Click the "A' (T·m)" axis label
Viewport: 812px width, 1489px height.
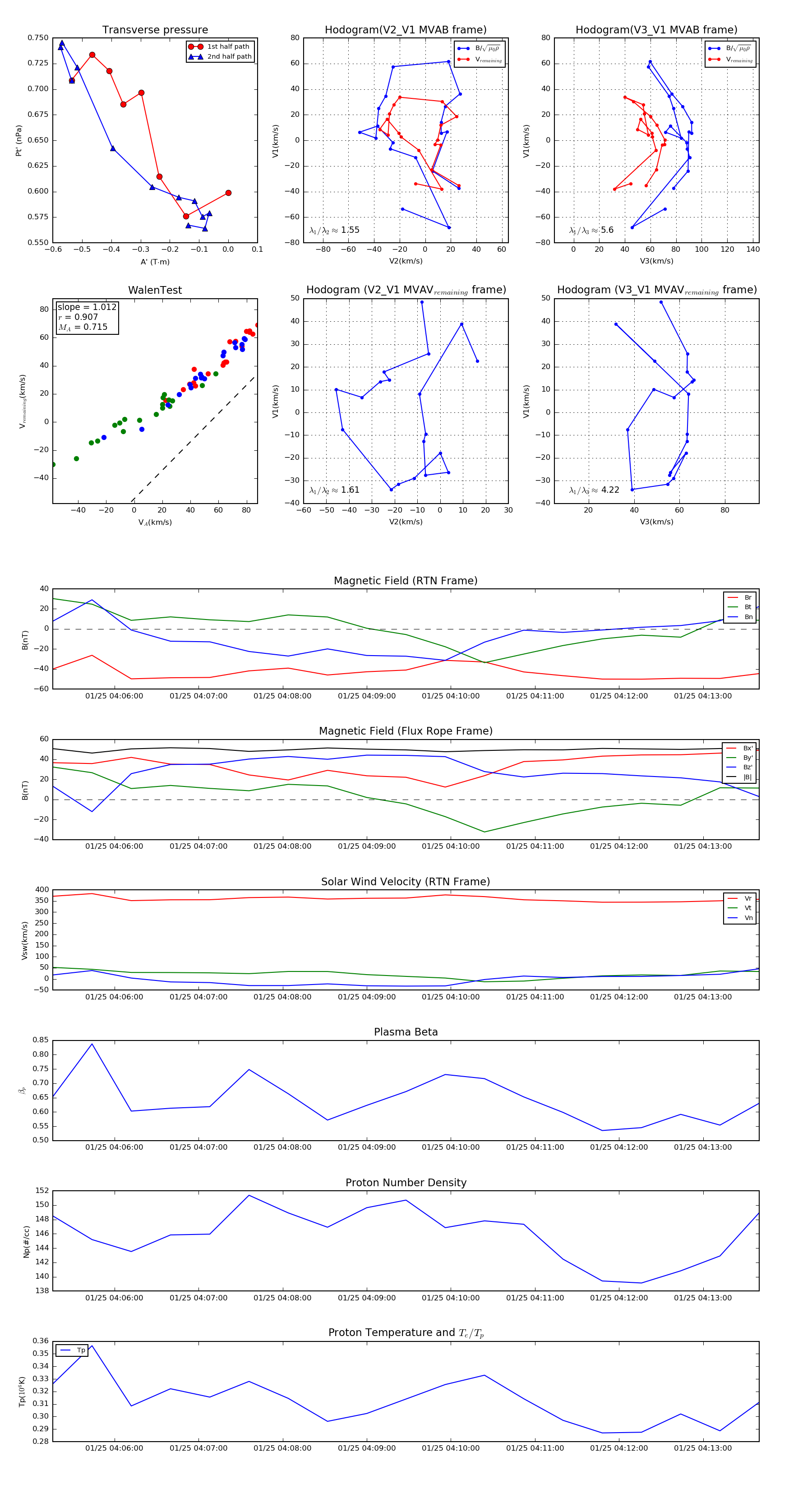[x=155, y=262]
